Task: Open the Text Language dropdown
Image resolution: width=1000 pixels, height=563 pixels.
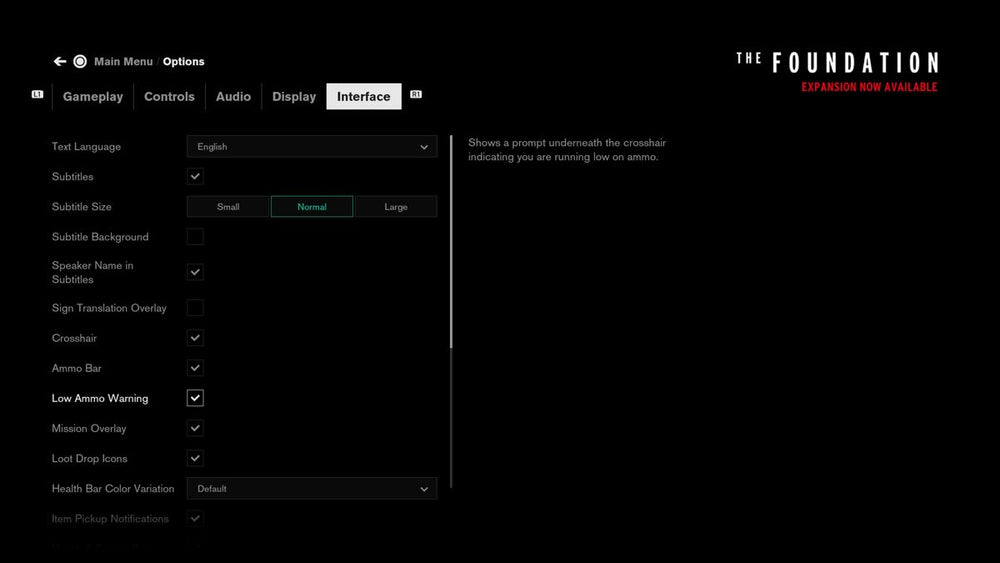Action: [x=312, y=147]
